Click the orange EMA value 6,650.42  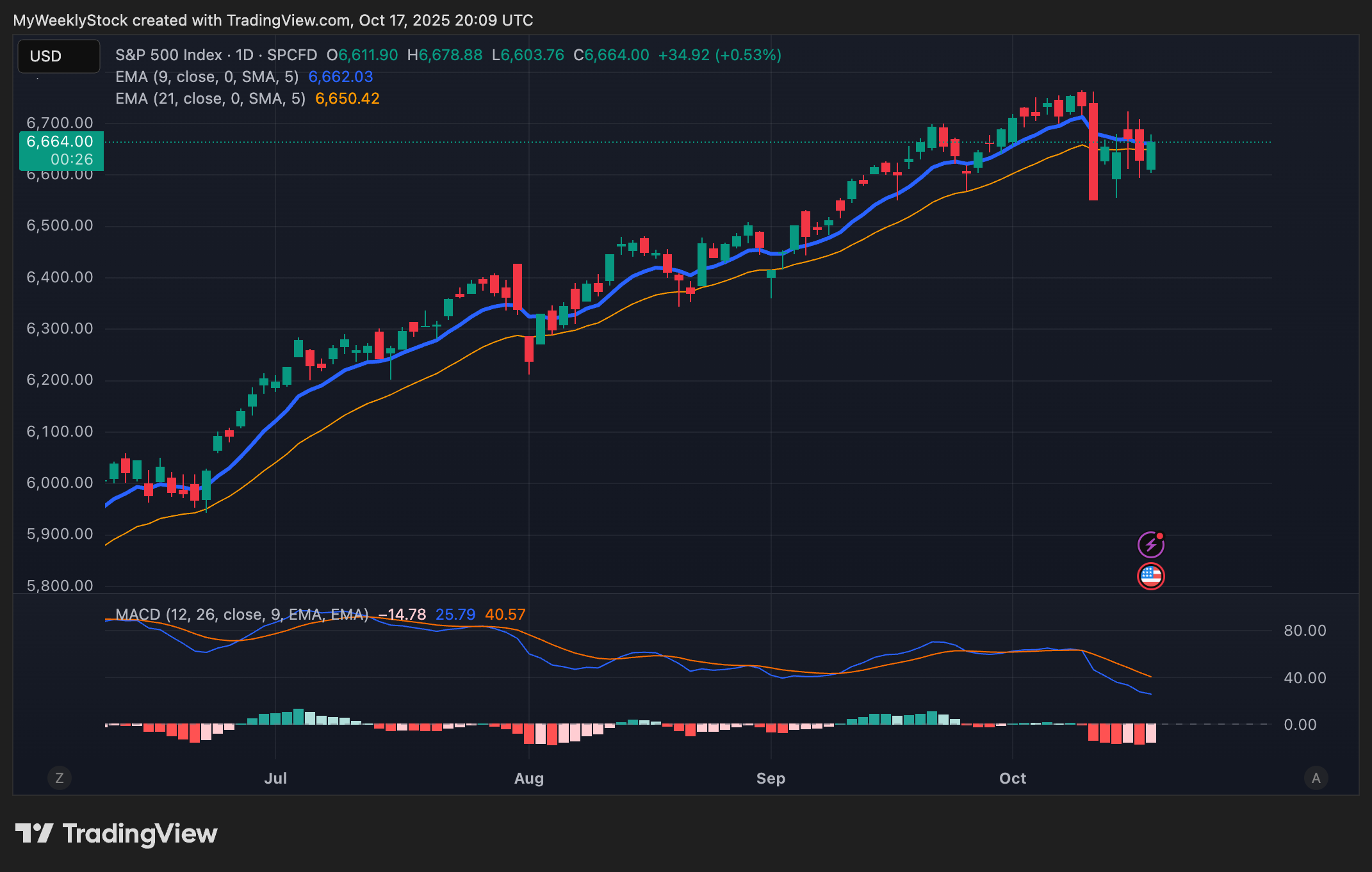(347, 99)
